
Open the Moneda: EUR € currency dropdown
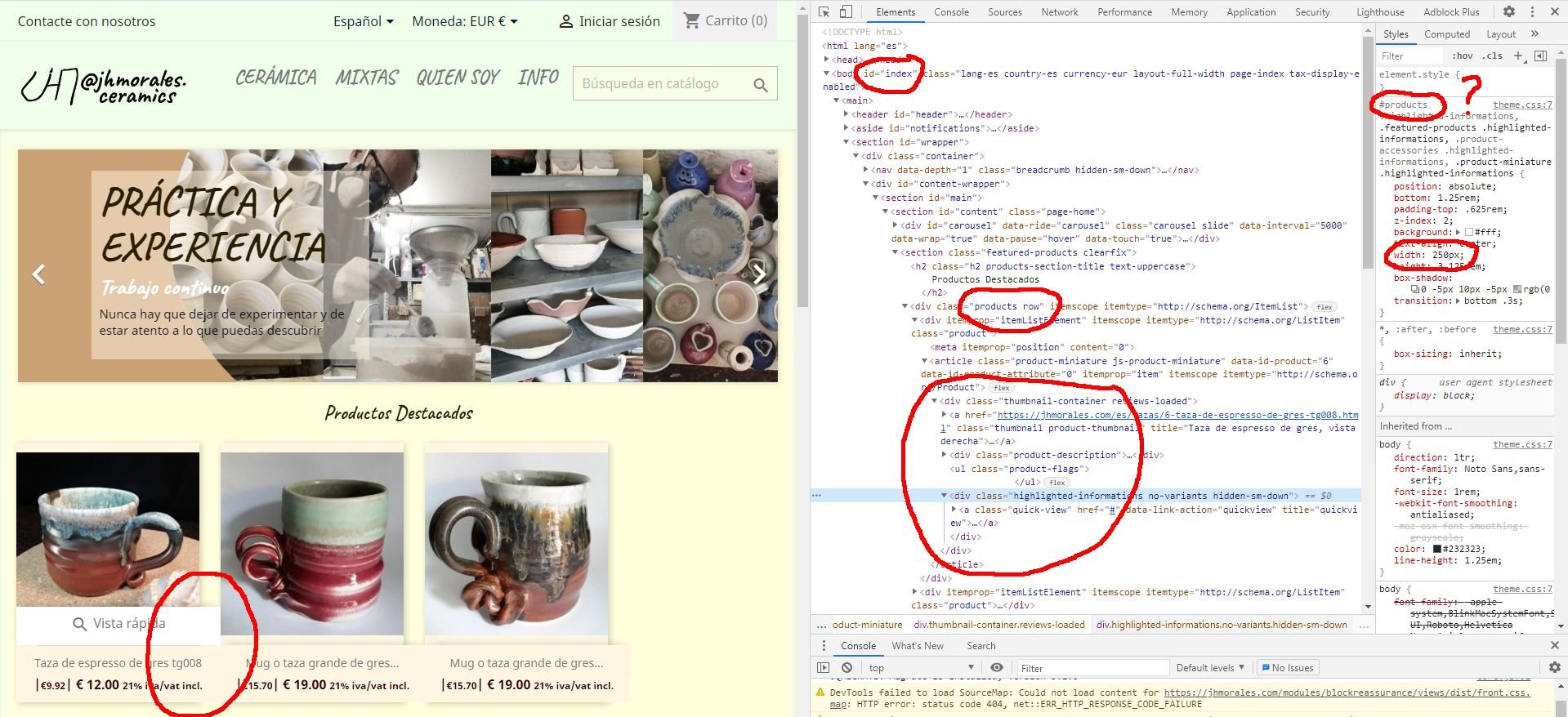click(x=465, y=21)
